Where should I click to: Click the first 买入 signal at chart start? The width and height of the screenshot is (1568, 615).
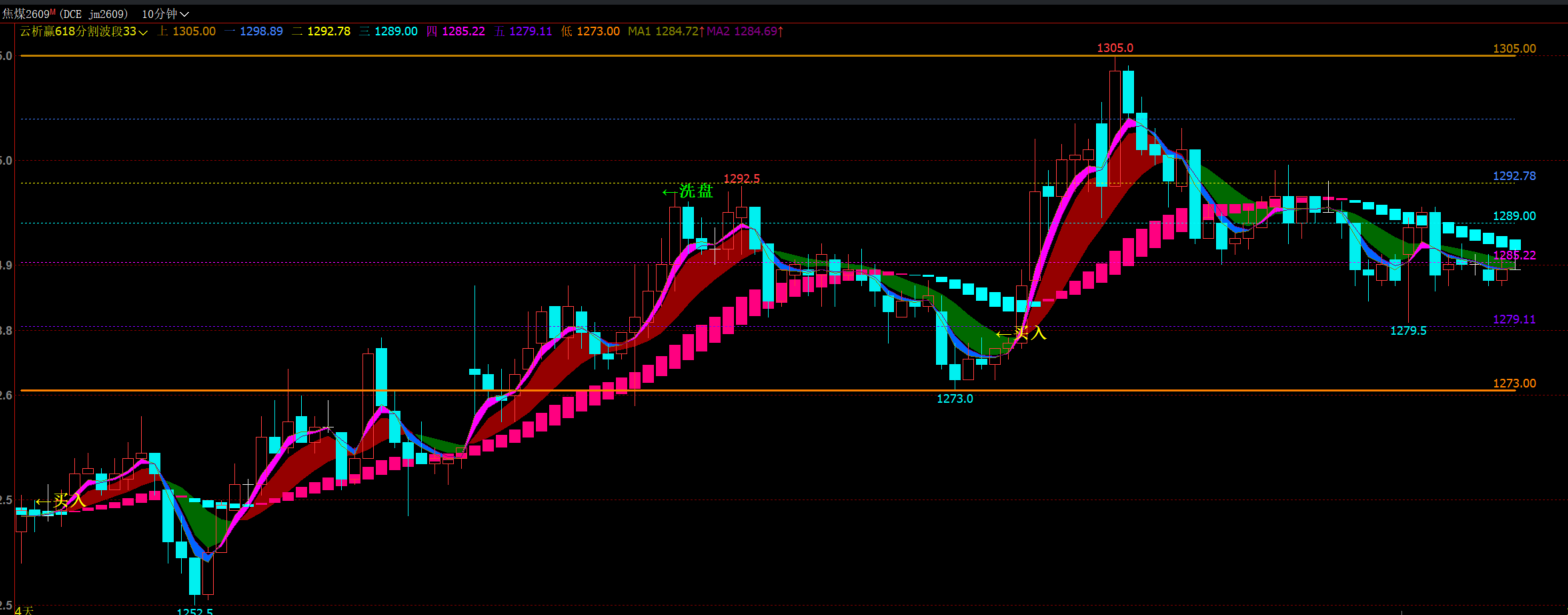pos(60,500)
